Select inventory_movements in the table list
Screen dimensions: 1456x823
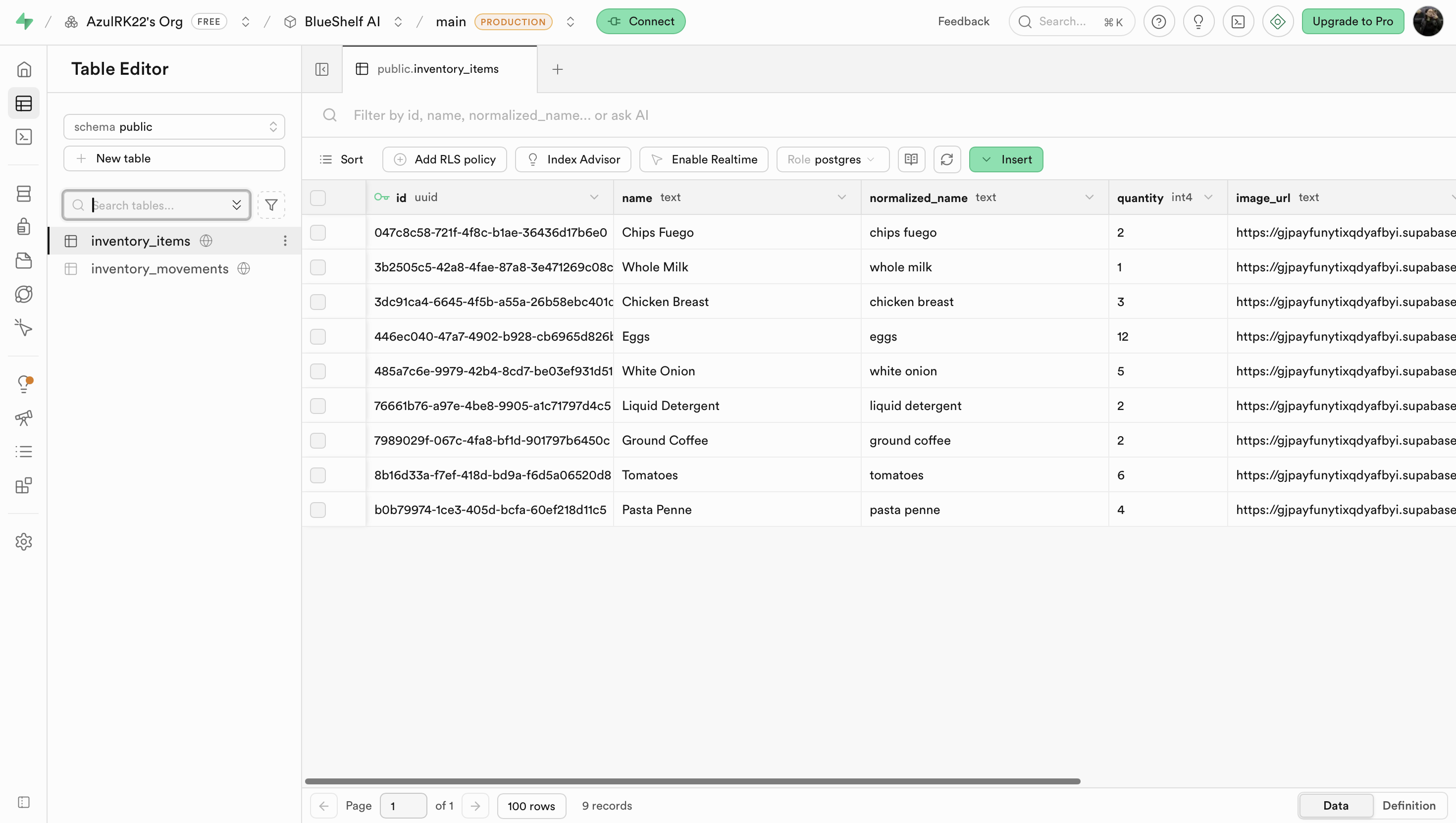175,268
